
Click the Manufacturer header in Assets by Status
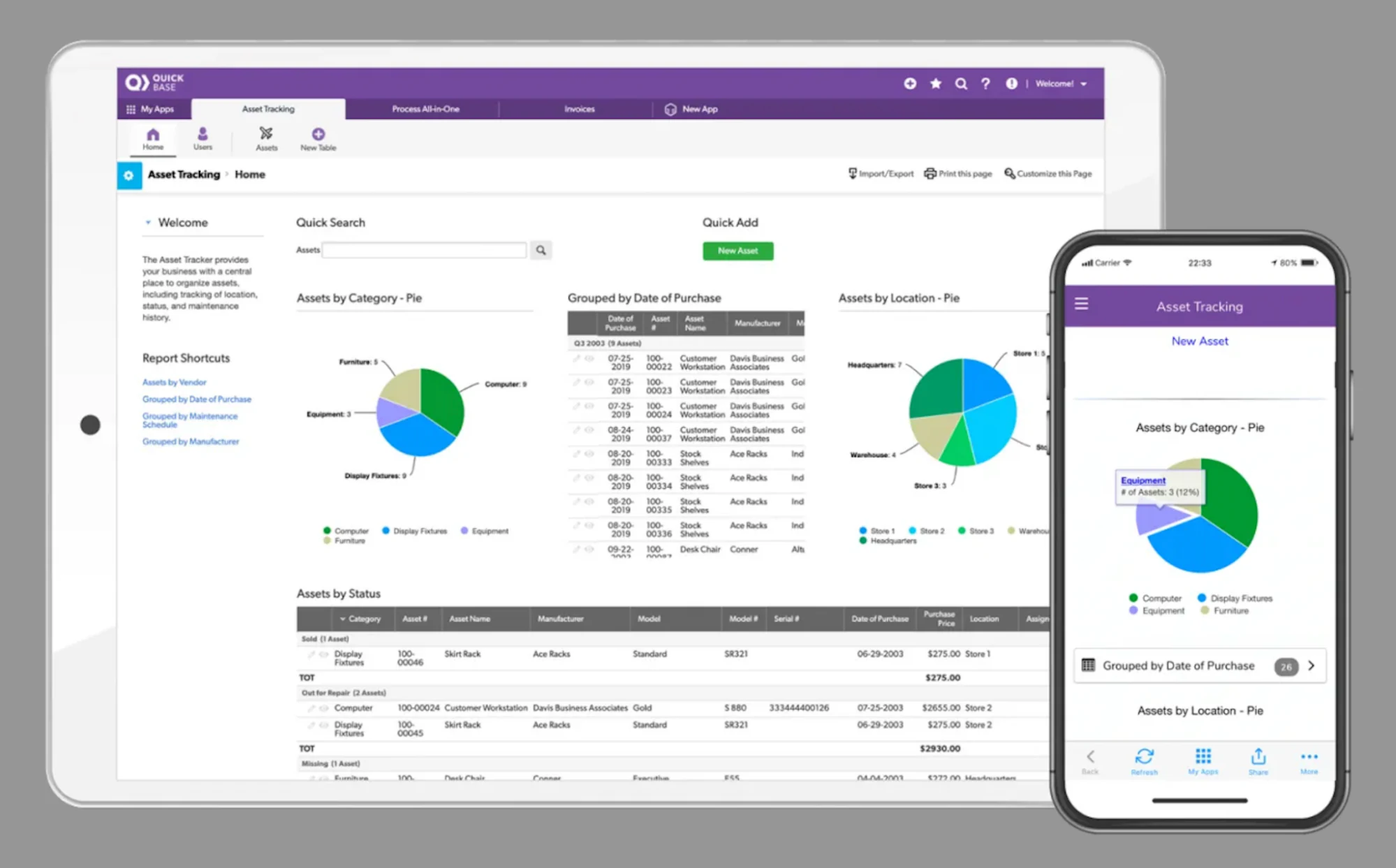(x=560, y=619)
